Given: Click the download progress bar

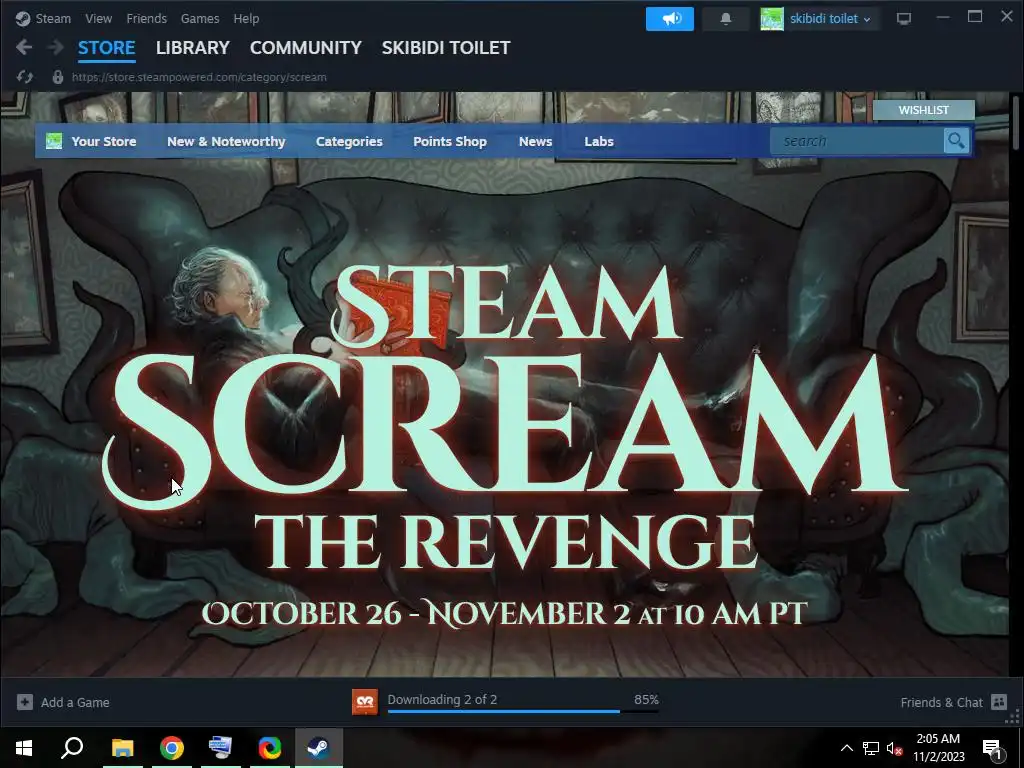Looking at the screenshot, I should point(523,711).
